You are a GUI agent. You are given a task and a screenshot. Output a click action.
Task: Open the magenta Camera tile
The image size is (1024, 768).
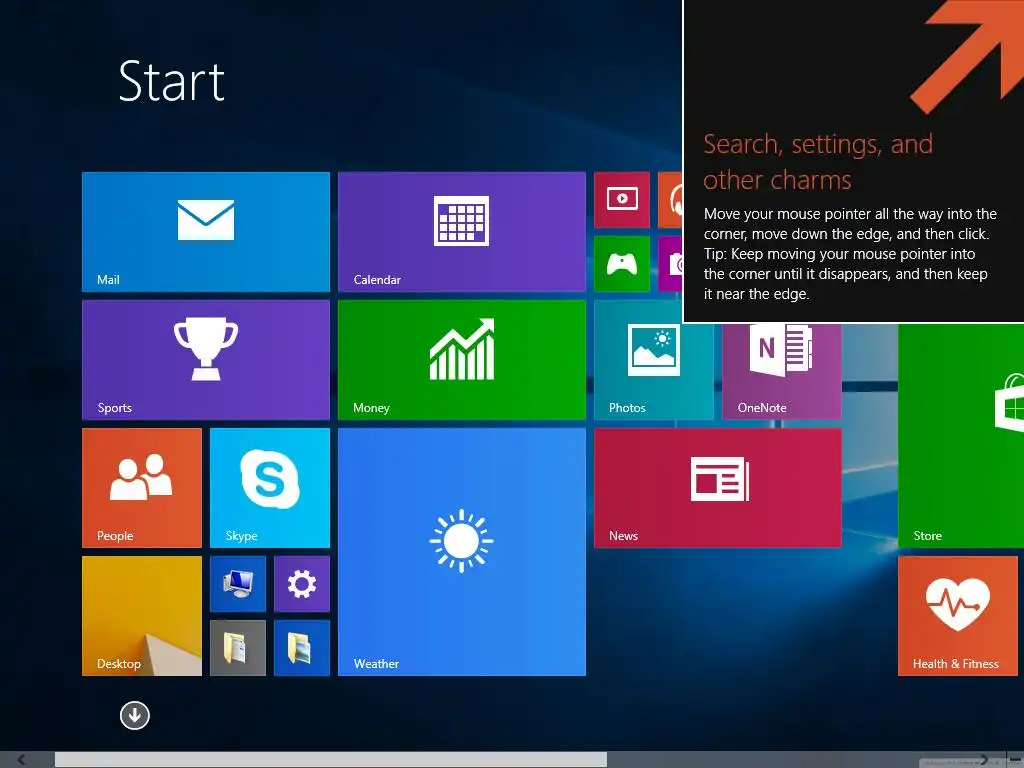click(671, 264)
